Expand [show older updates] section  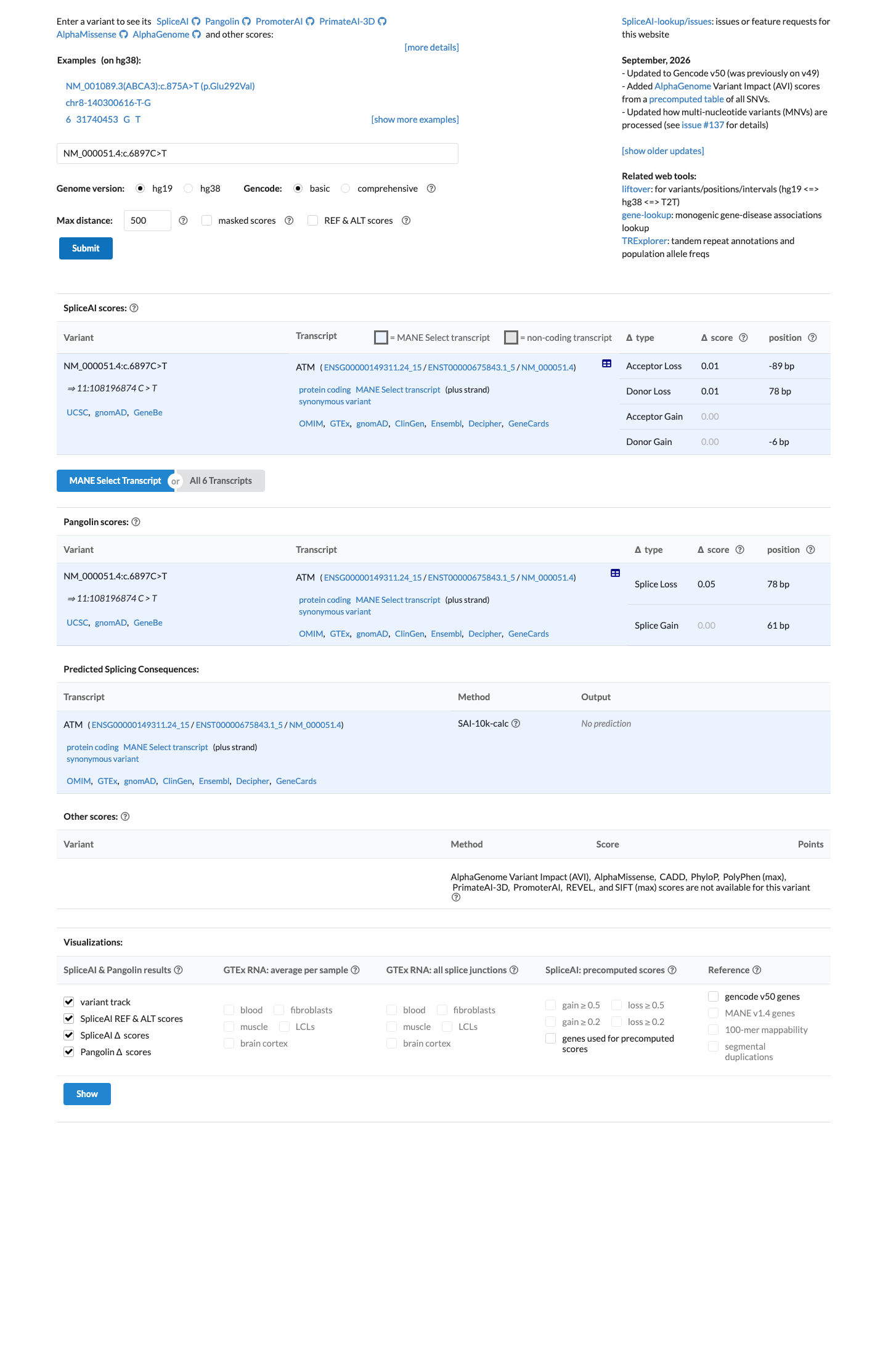point(662,151)
